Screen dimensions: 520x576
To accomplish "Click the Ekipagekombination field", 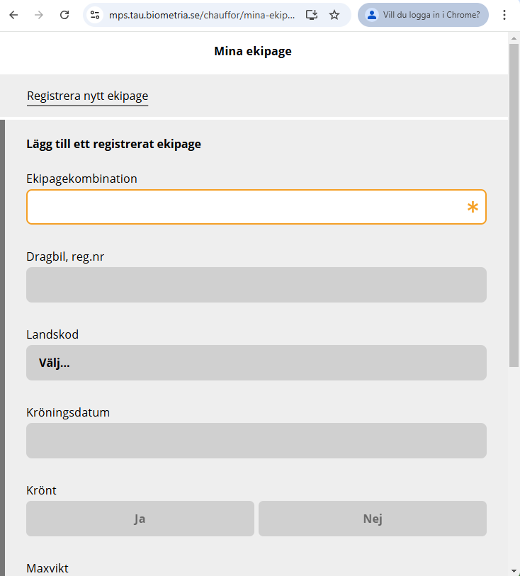I will coord(256,207).
